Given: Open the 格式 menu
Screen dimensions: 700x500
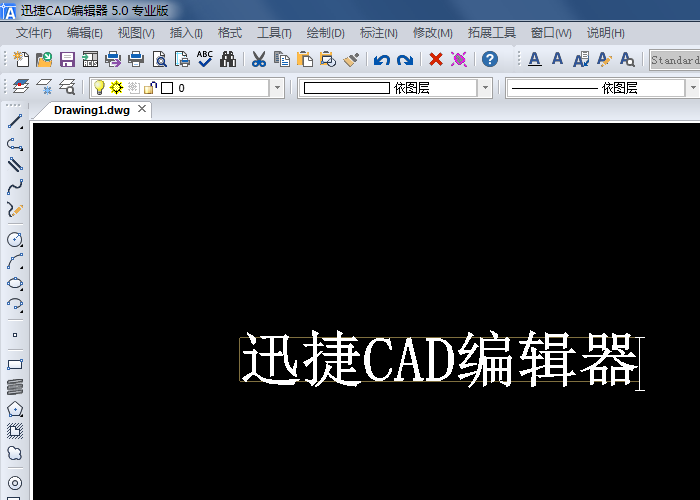Looking at the screenshot, I should [x=230, y=33].
